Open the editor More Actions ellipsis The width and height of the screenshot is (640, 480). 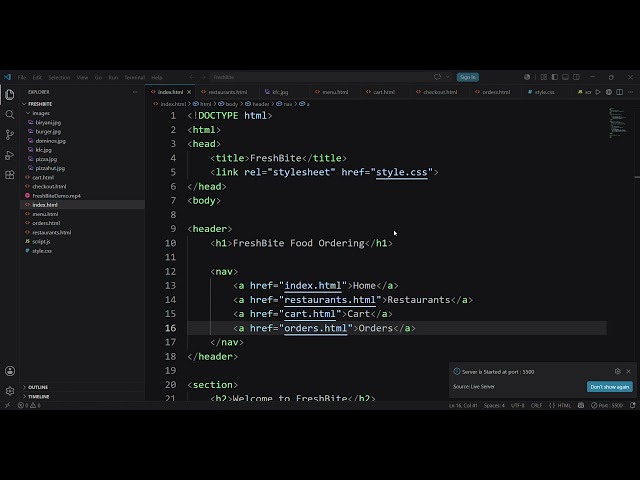[x=631, y=92]
